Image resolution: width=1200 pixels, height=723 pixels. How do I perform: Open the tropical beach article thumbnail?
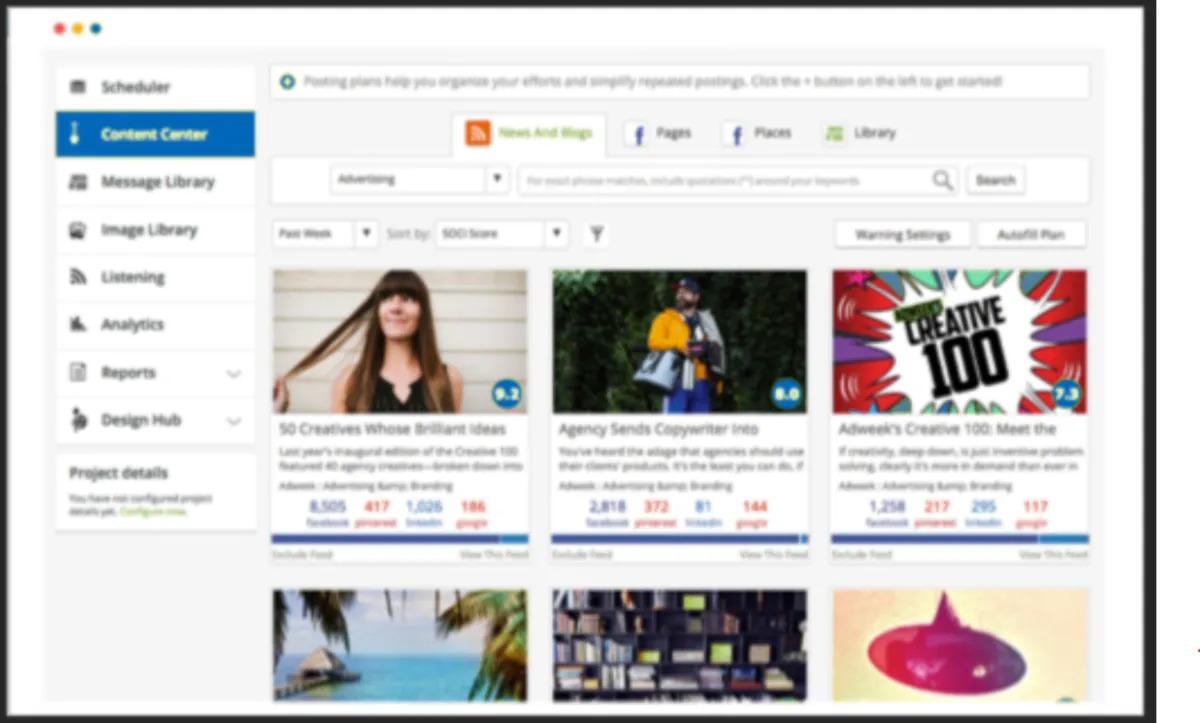(400, 645)
